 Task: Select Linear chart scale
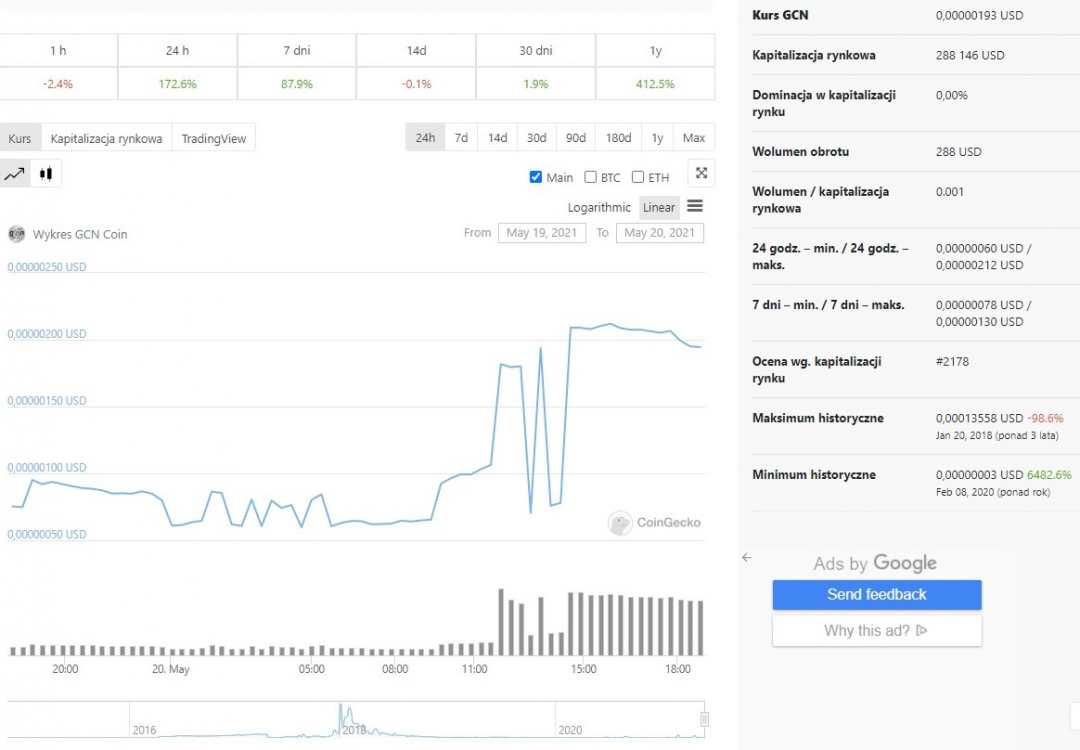pos(659,207)
